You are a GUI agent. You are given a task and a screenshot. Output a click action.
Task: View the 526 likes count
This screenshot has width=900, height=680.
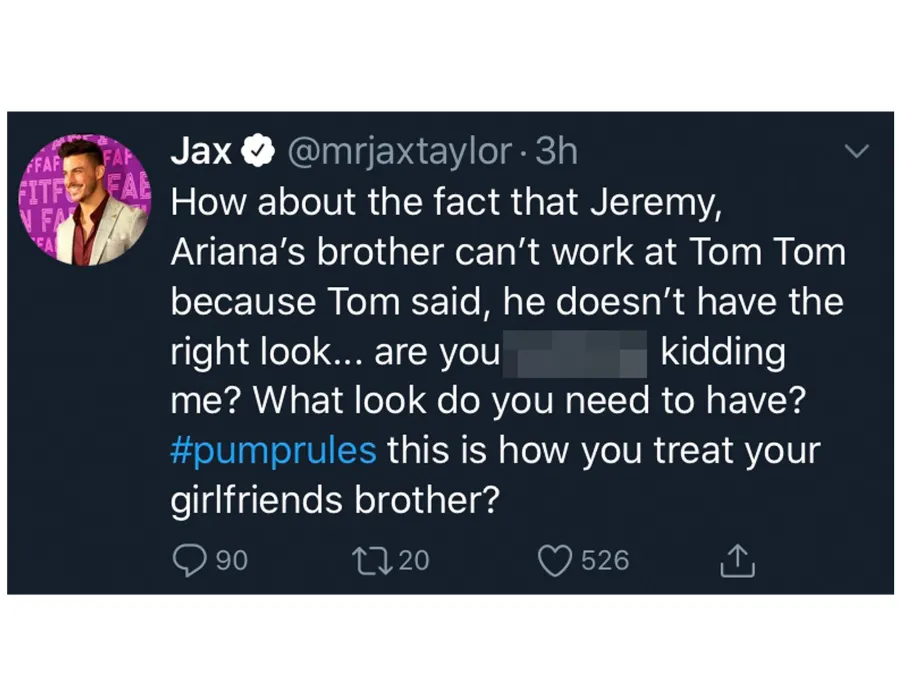tap(605, 560)
